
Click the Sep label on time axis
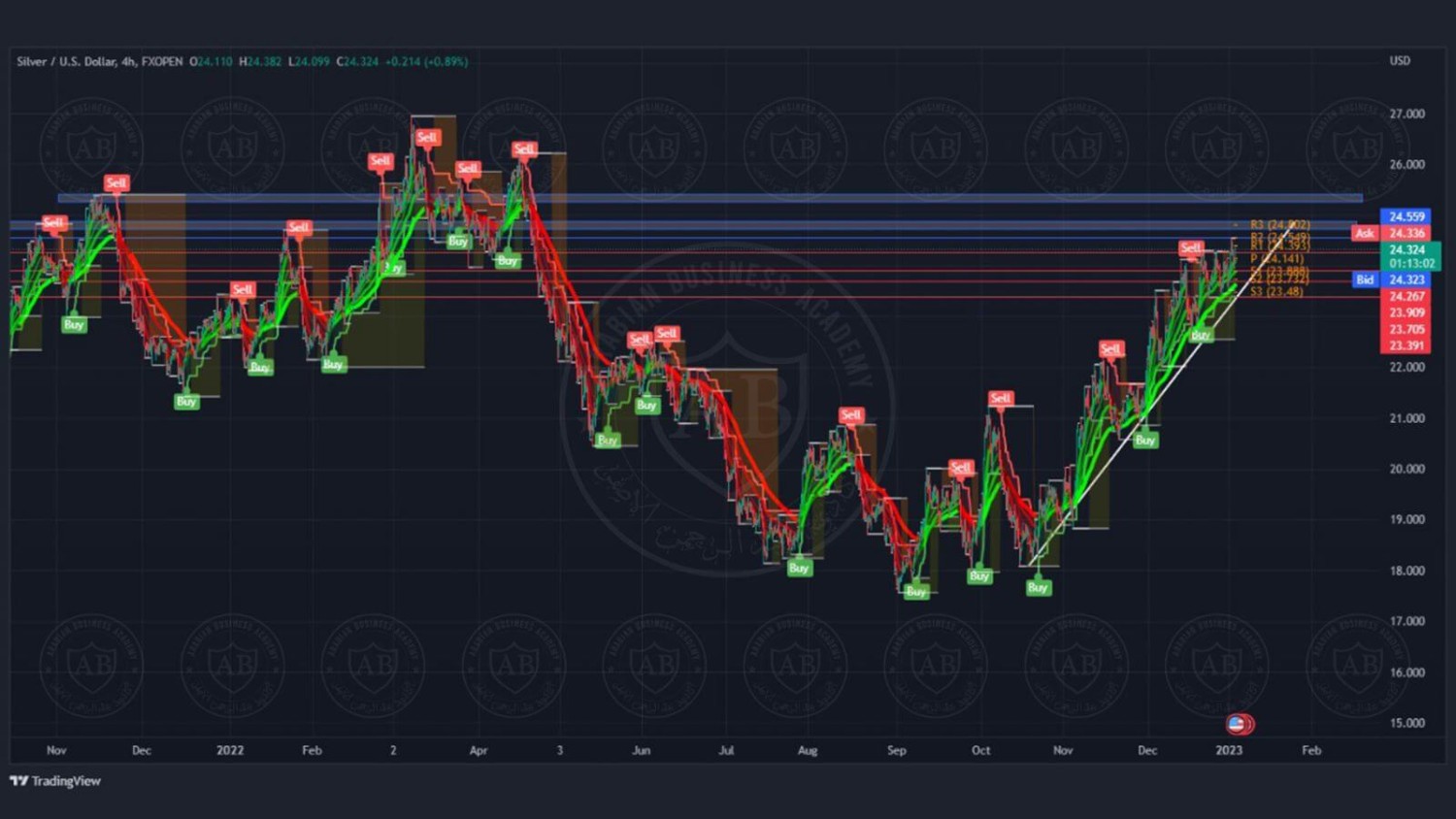[x=896, y=750]
